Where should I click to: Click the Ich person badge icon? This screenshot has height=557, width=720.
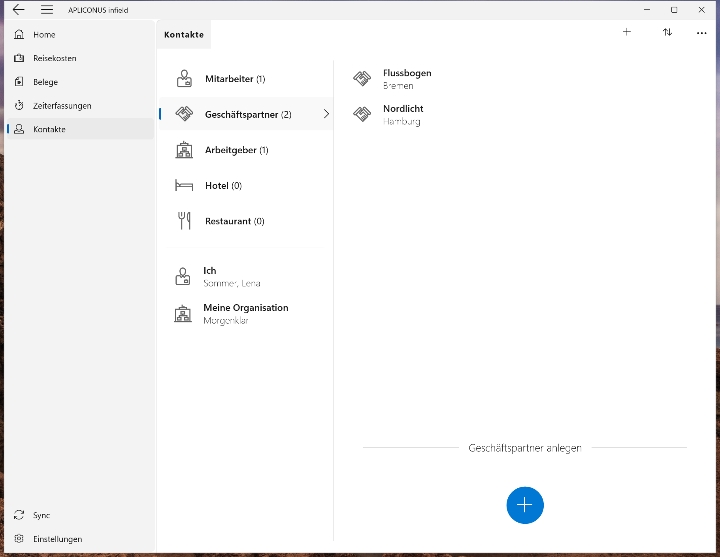[x=183, y=276]
